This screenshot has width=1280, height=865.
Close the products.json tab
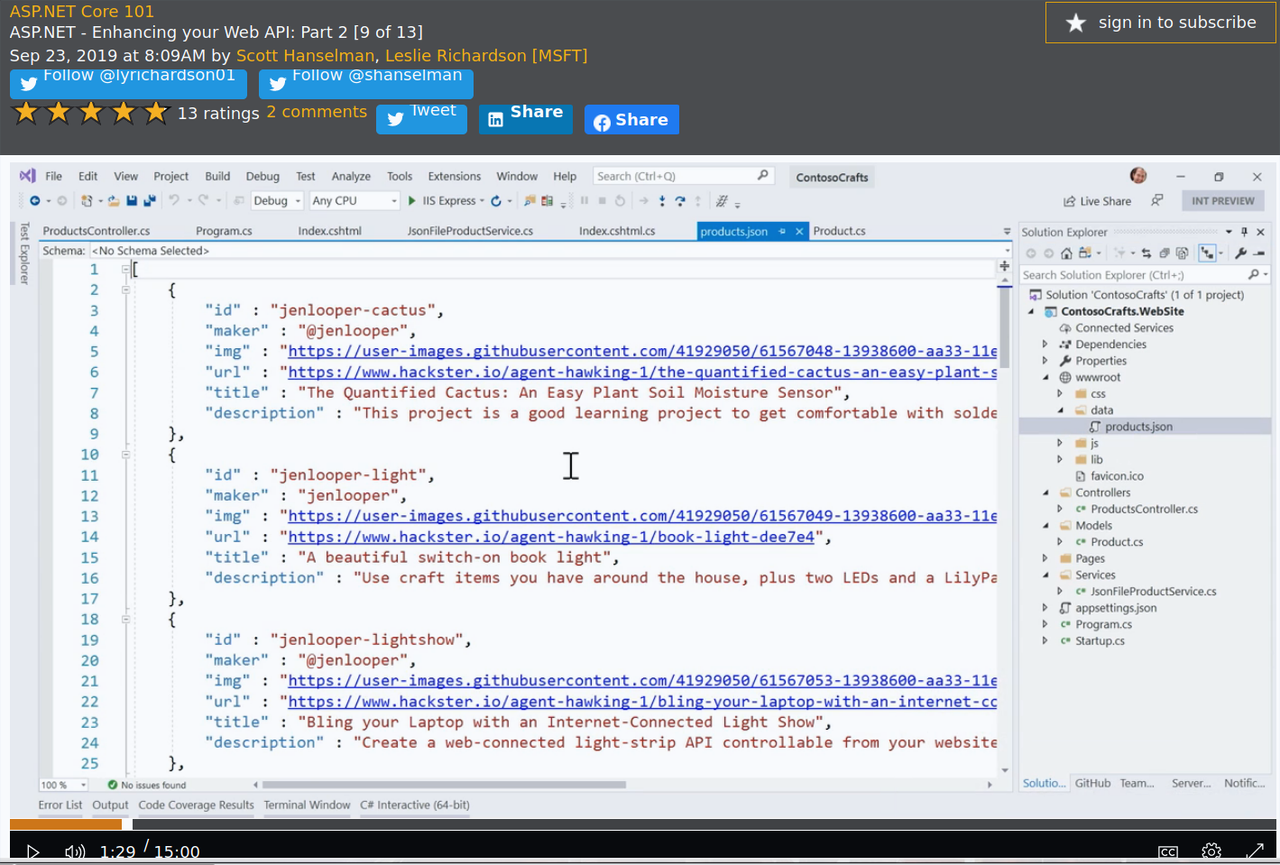[799, 231]
